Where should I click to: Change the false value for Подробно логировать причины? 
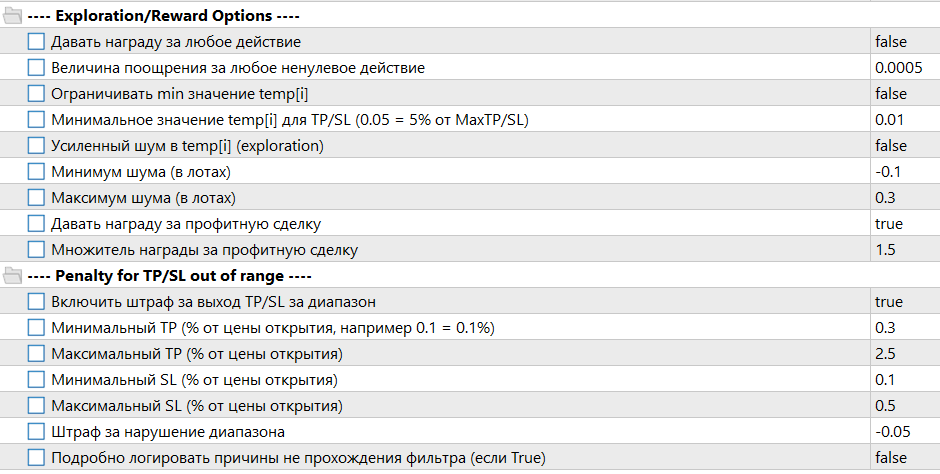[905, 458]
